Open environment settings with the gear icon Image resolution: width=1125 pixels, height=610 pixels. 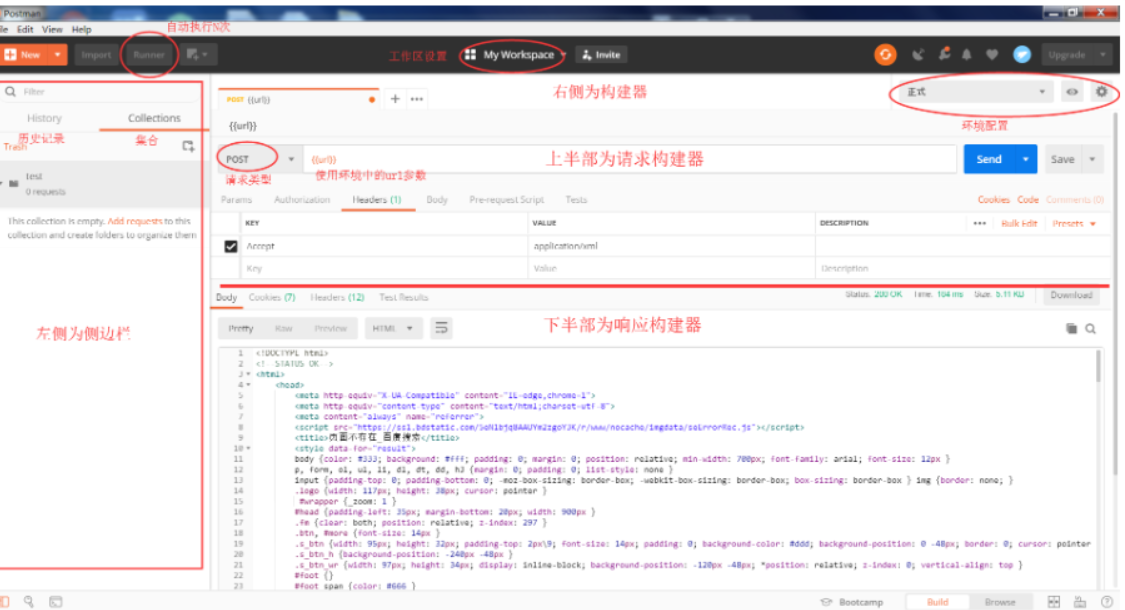point(1100,90)
